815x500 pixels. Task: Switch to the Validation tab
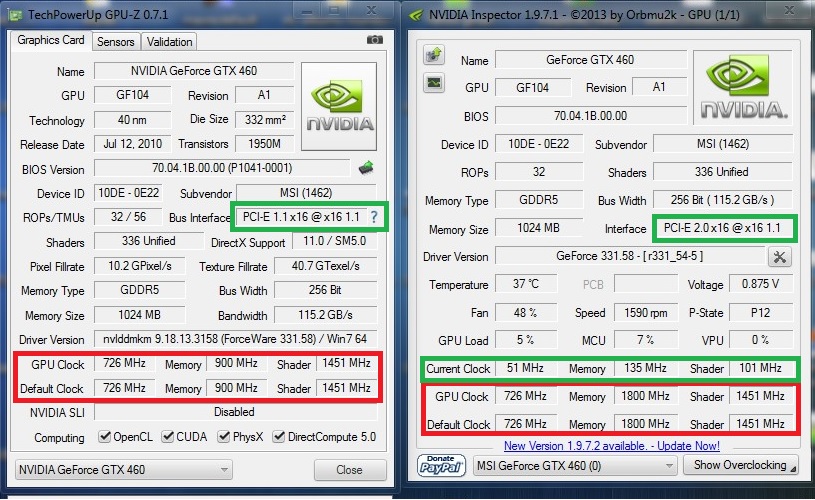tap(168, 41)
